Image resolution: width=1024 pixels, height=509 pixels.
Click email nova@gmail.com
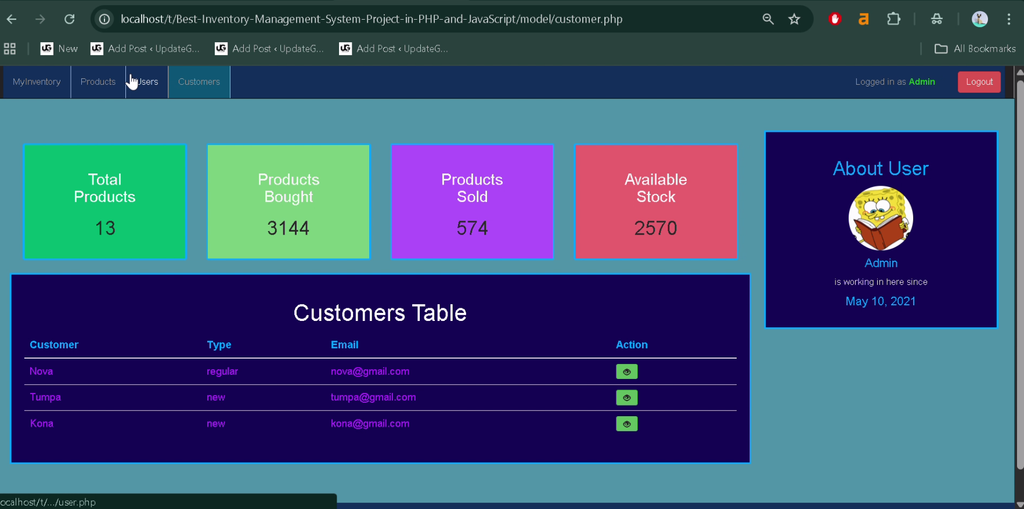(370, 372)
